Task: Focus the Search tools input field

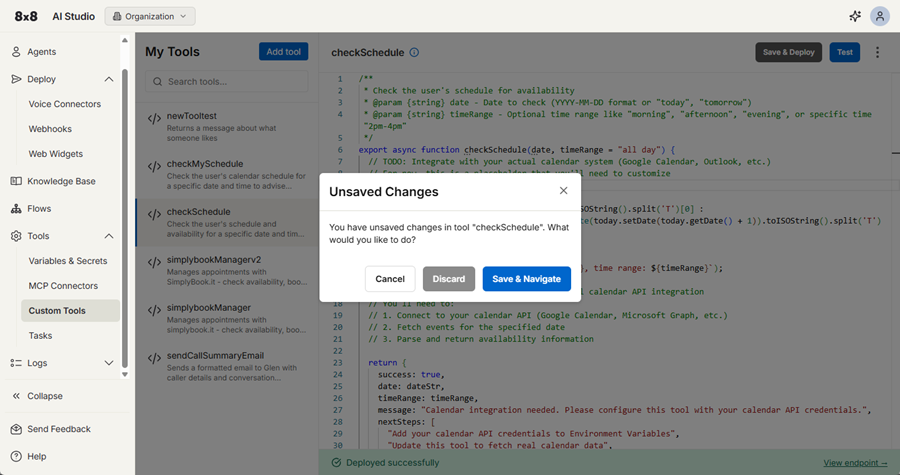Action: pos(227,81)
